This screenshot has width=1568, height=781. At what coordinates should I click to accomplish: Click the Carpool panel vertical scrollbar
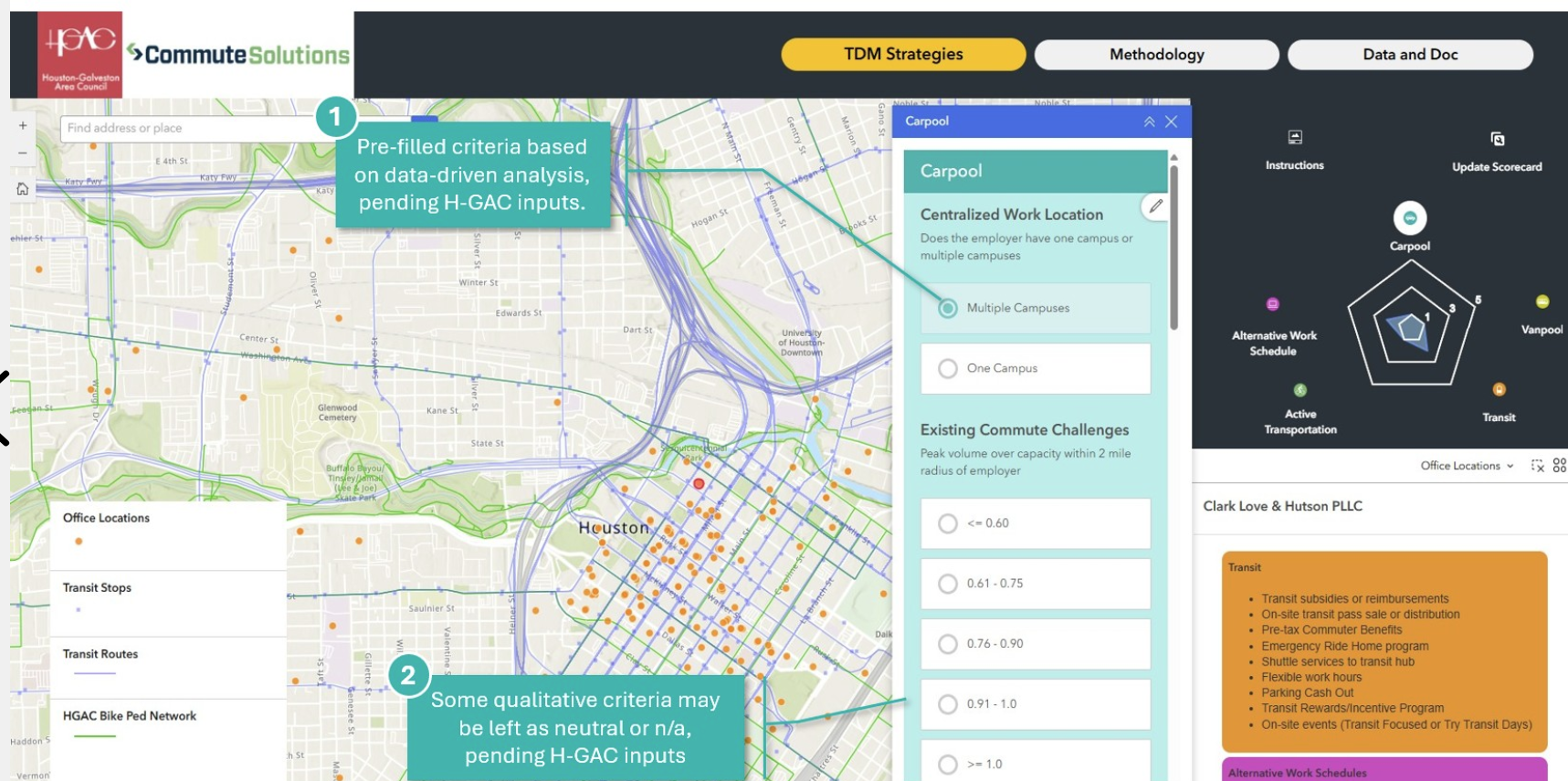coord(1173,247)
